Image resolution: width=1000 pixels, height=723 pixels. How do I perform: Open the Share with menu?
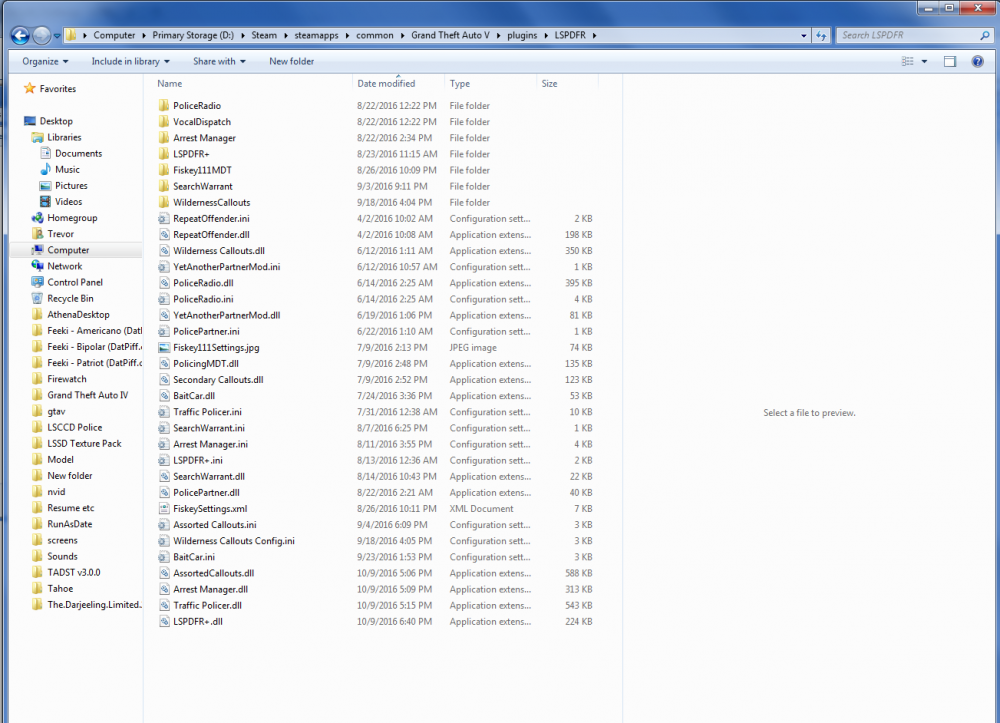coord(219,62)
